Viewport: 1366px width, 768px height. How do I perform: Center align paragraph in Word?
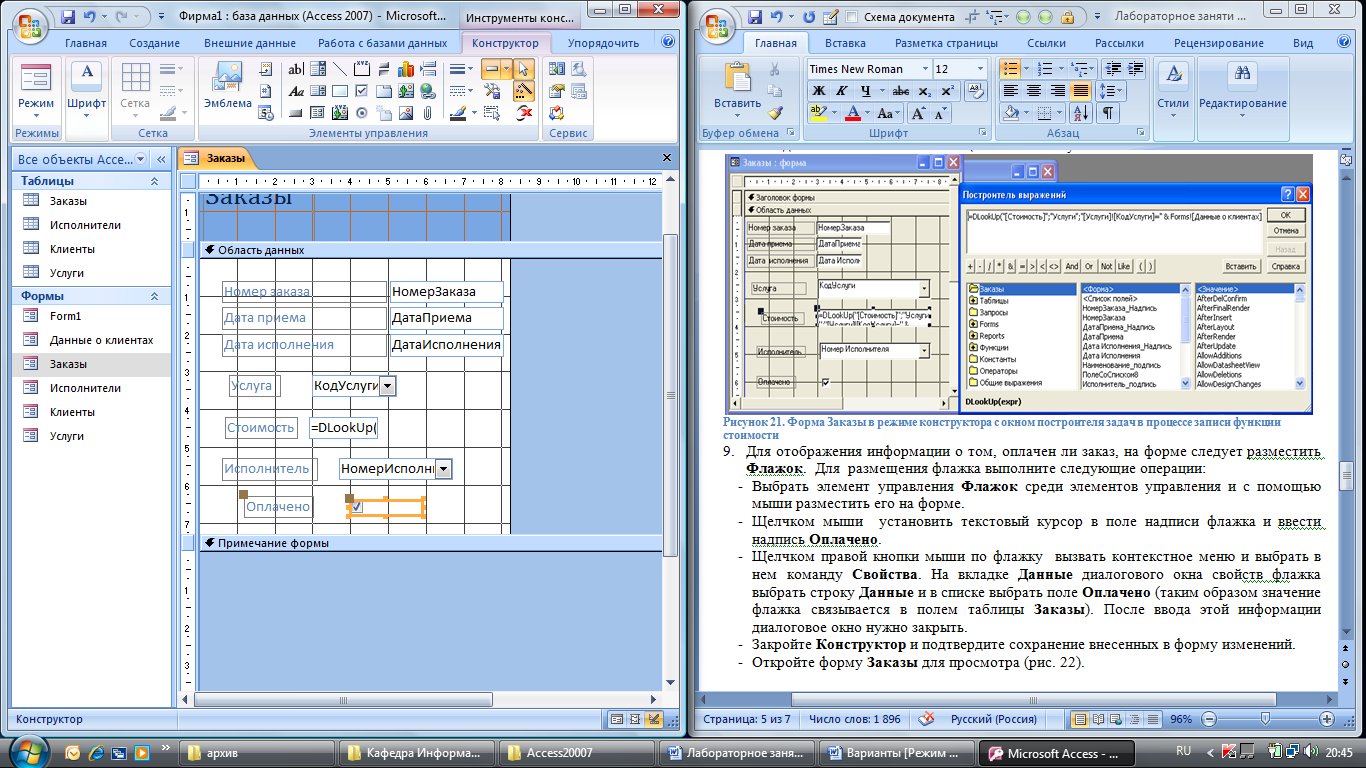click(1033, 91)
